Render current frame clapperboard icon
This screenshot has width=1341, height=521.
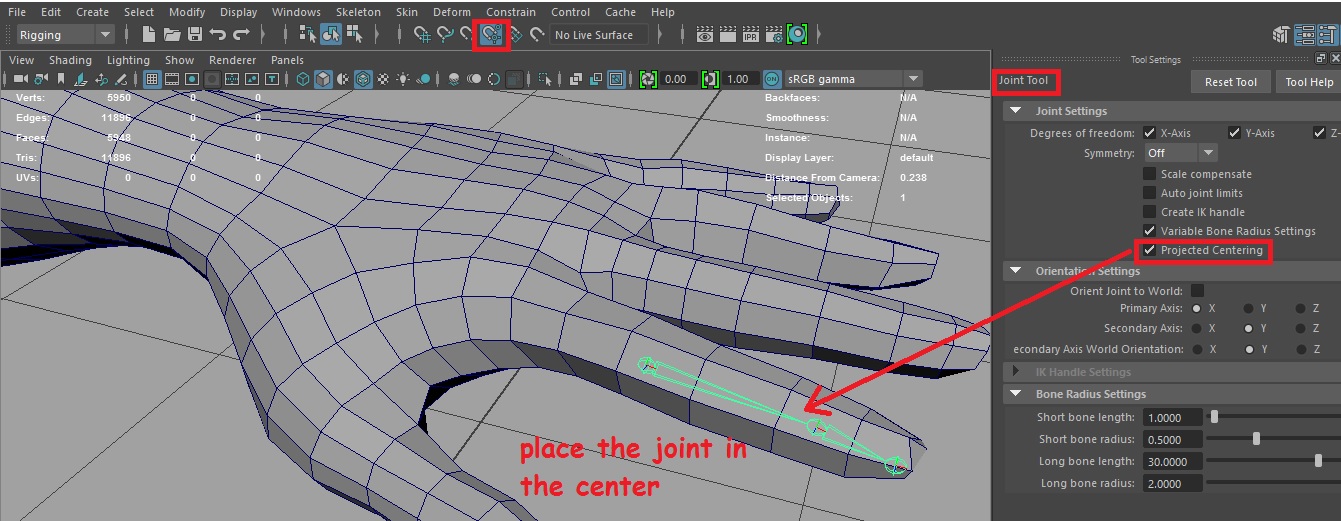[x=728, y=34]
